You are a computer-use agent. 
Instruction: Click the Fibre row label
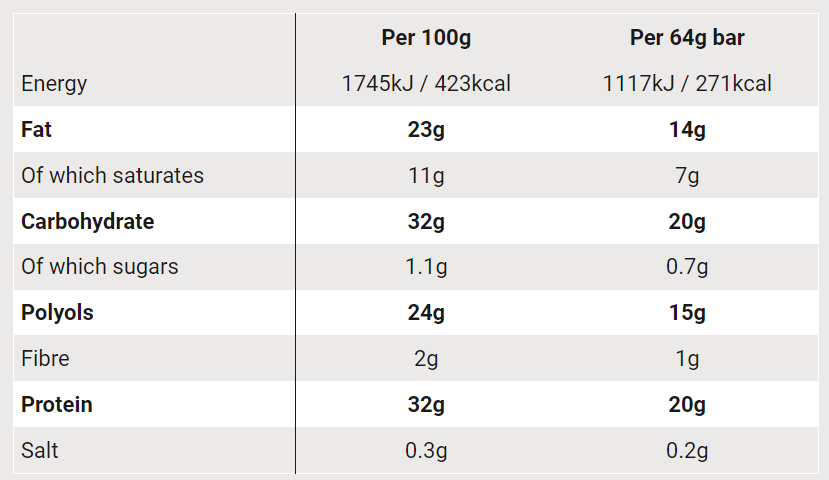coord(45,358)
